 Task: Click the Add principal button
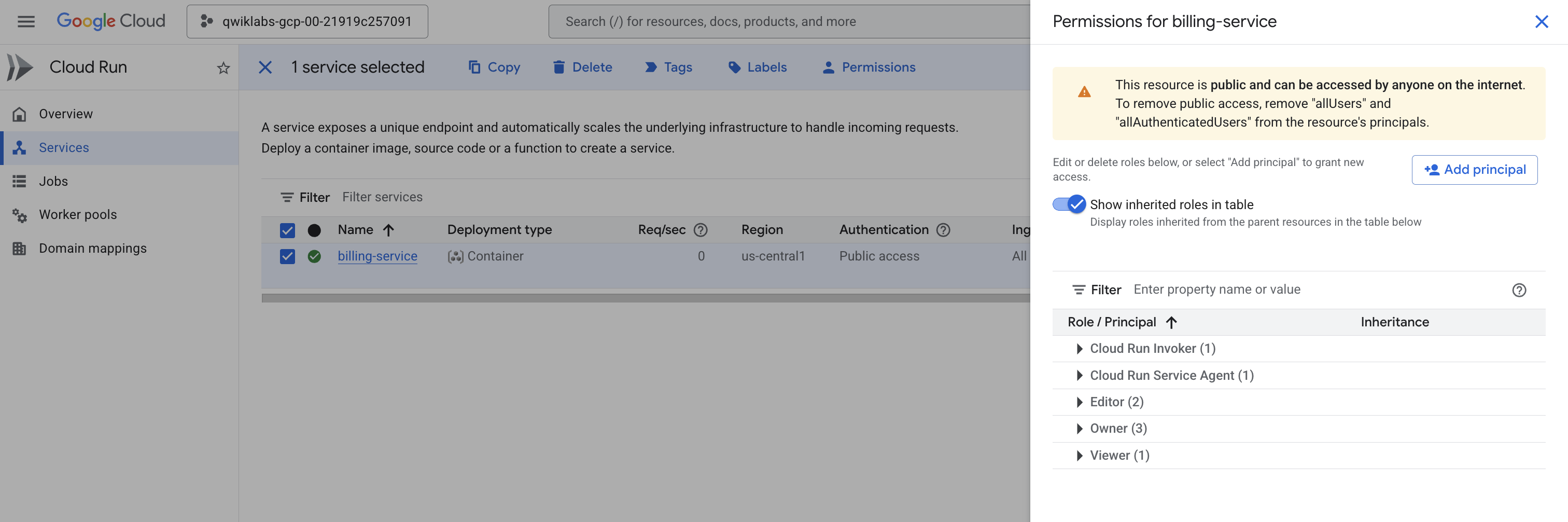1475,169
